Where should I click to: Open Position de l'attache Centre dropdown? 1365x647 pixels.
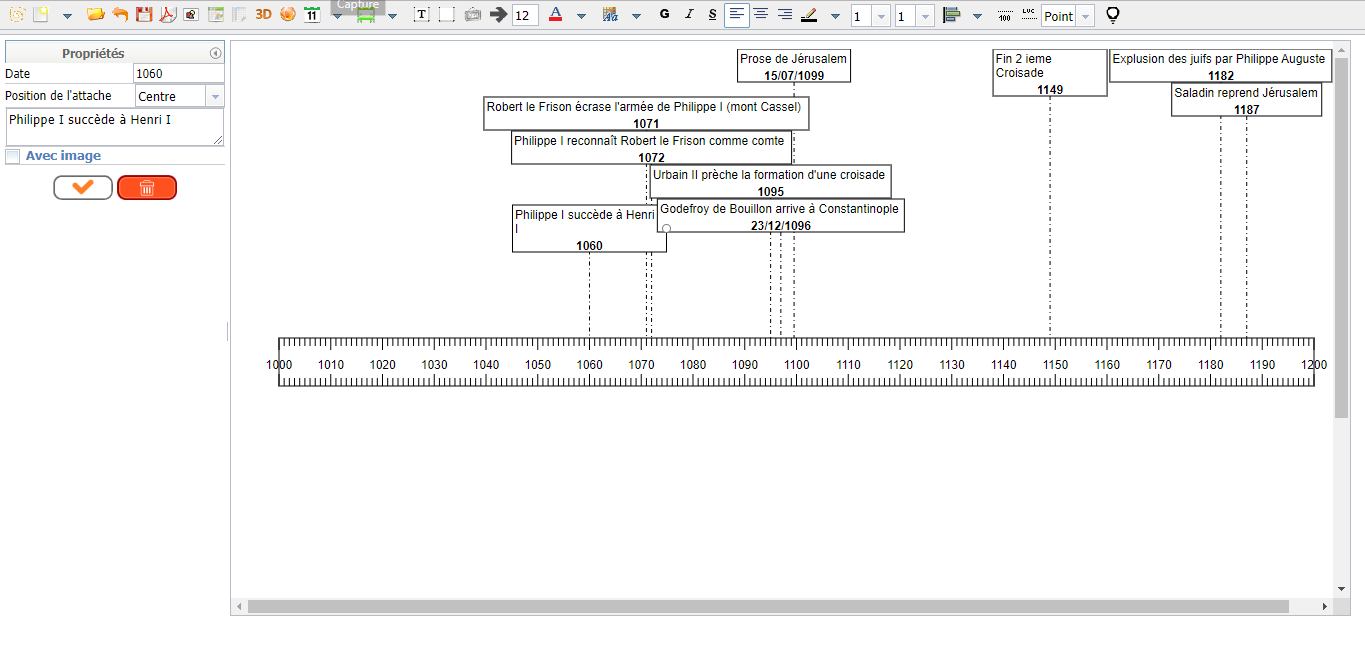coord(214,96)
